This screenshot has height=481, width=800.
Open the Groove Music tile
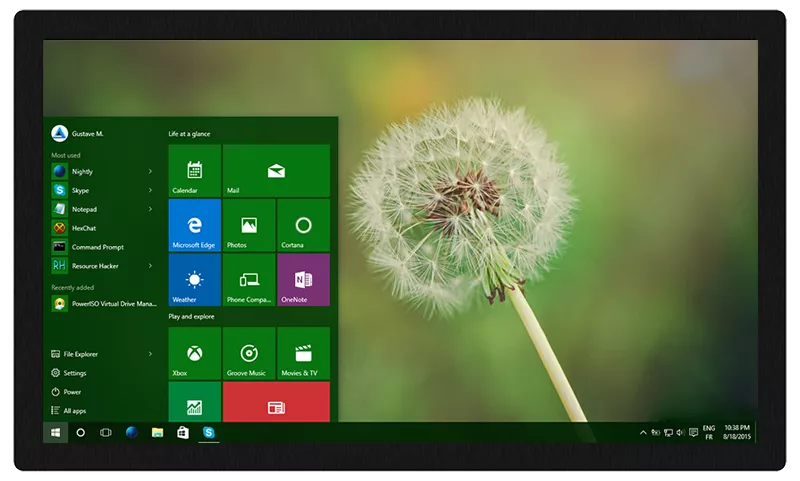click(249, 353)
